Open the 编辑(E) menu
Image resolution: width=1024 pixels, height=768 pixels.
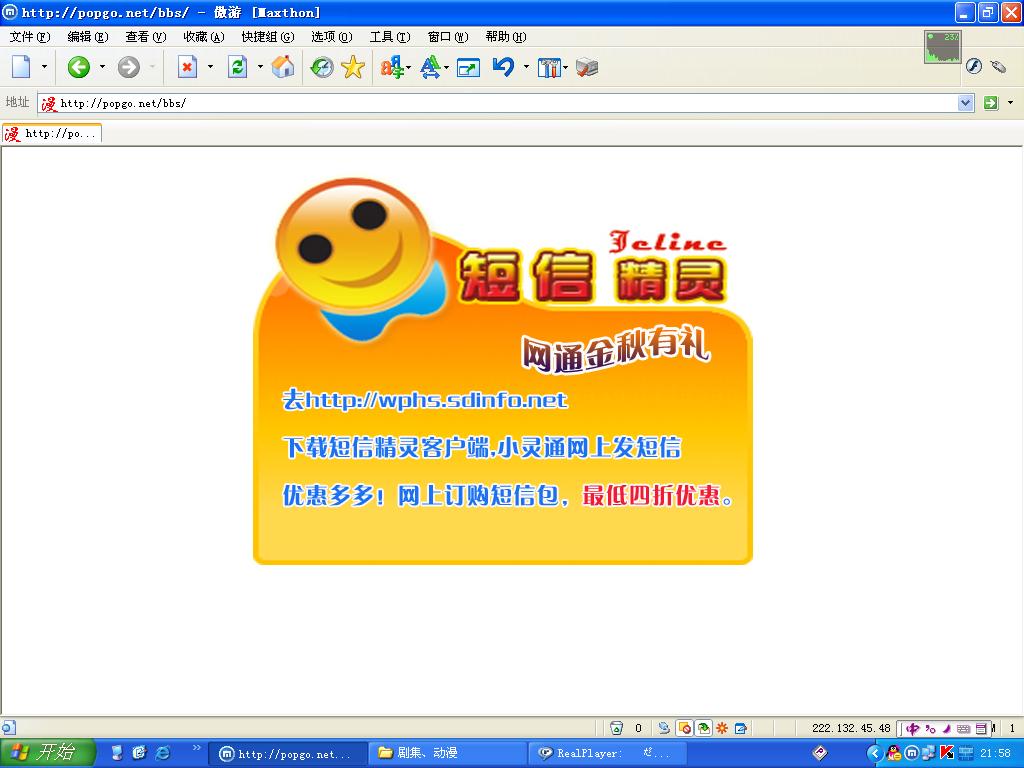88,37
